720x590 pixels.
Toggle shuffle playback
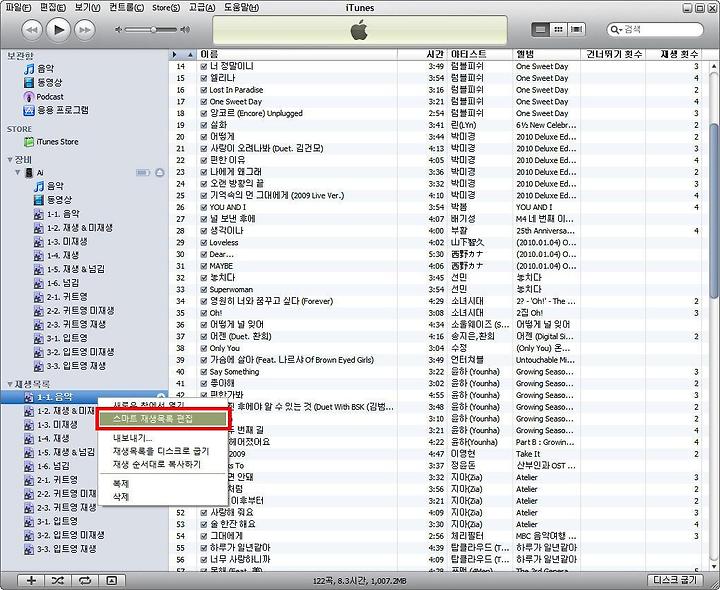(x=58, y=580)
